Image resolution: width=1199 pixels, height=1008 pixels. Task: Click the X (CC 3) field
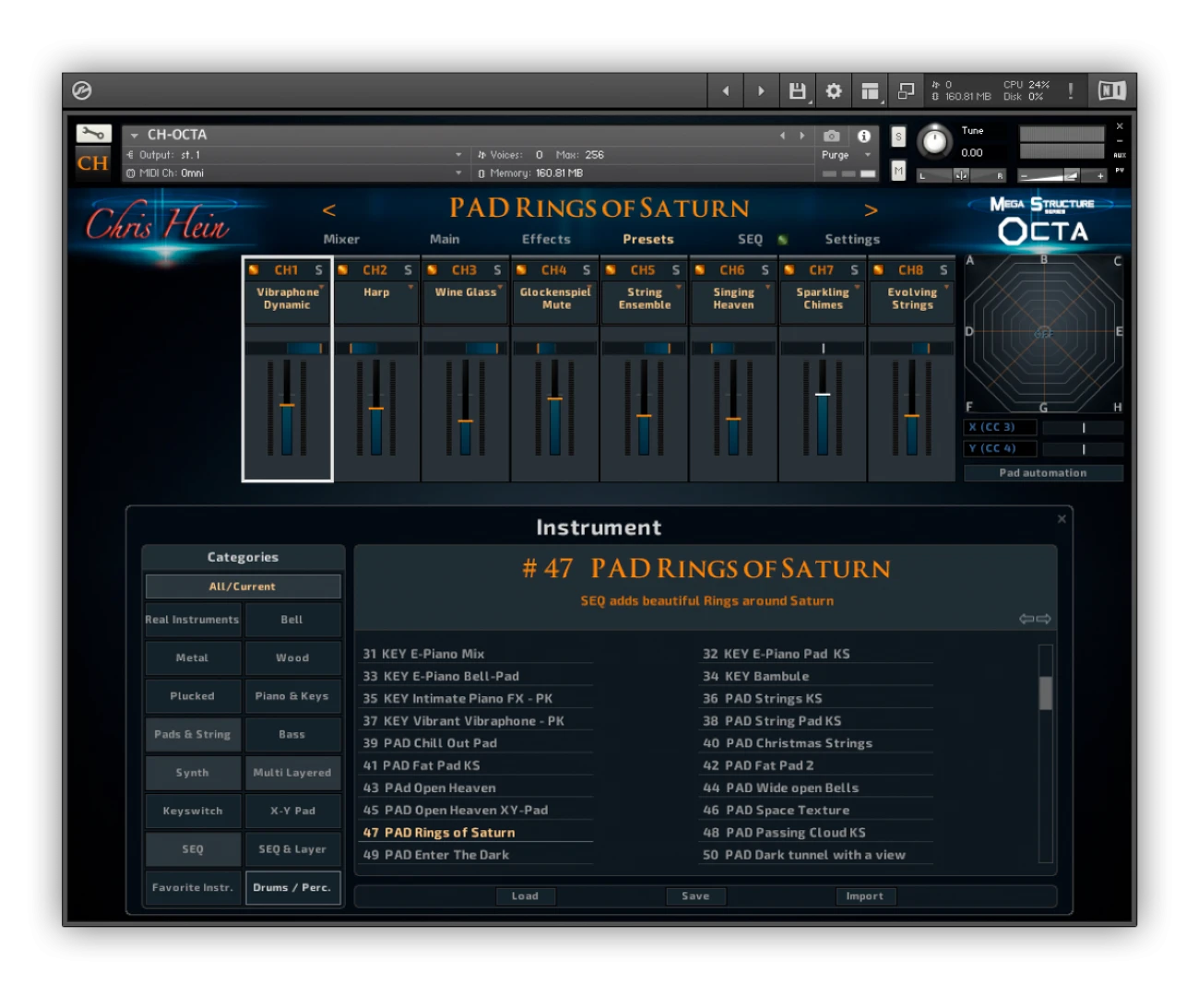1000,427
